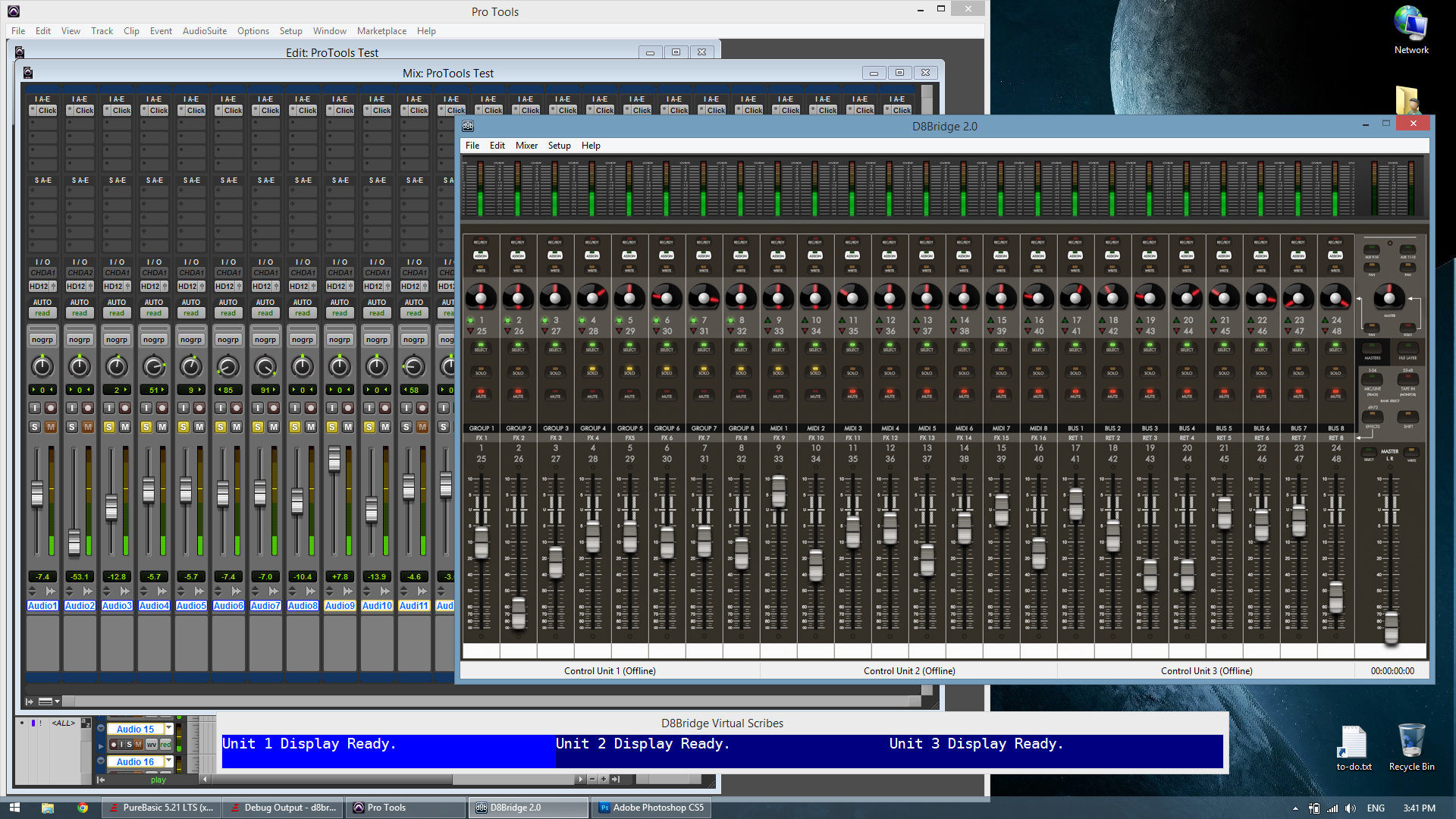Image resolution: width=1456 pixels, height=819 pixels.
Task: Toggle MUTE on D8Bridge channel 1
Action: click(481, 394)
